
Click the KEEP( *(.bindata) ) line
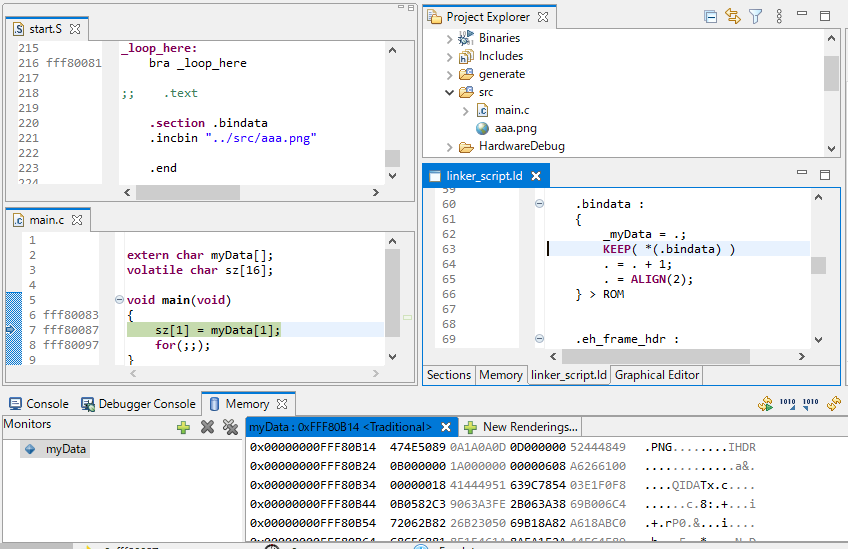pos(669,249)
